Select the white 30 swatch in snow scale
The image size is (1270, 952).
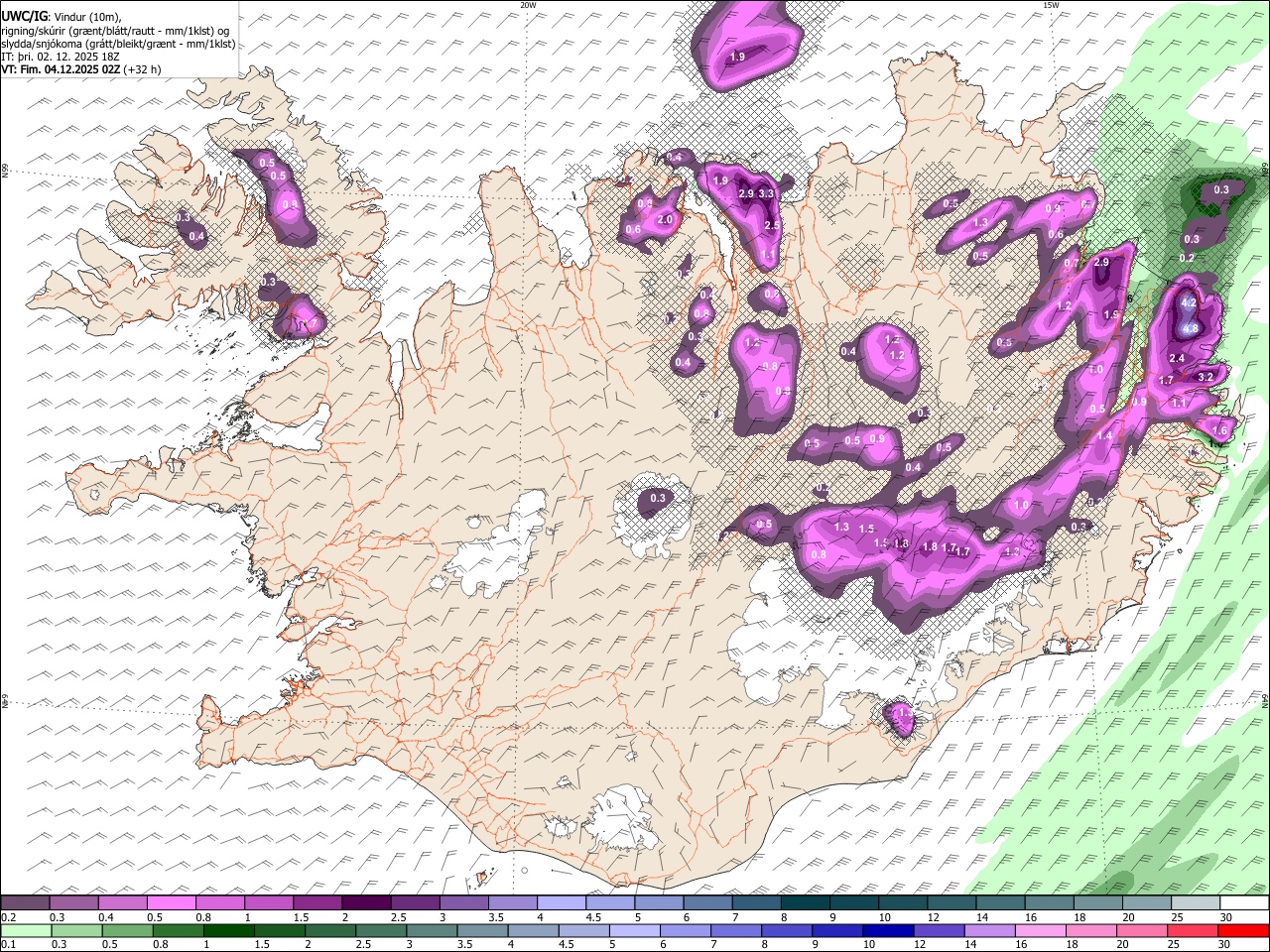pyautogui.click(x=1245, y=903)
